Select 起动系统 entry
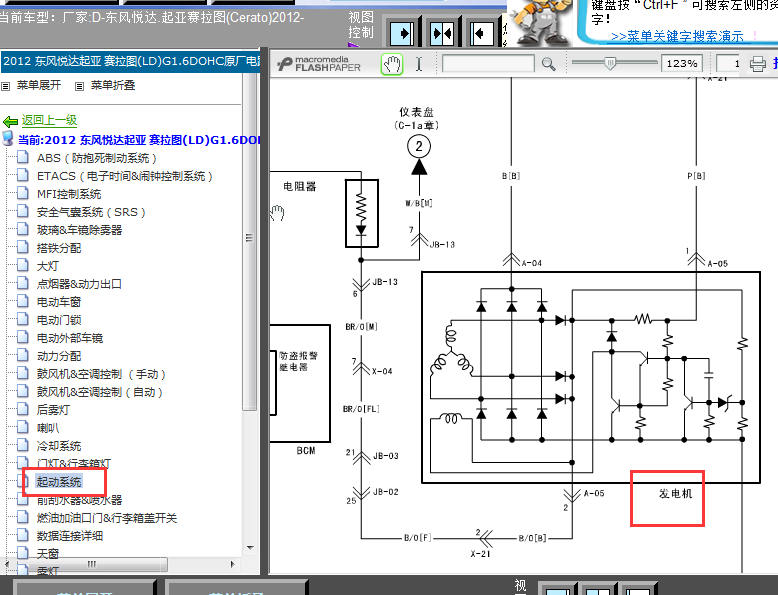The height and width of the screenshot is (595, 778). coord(59,481)
